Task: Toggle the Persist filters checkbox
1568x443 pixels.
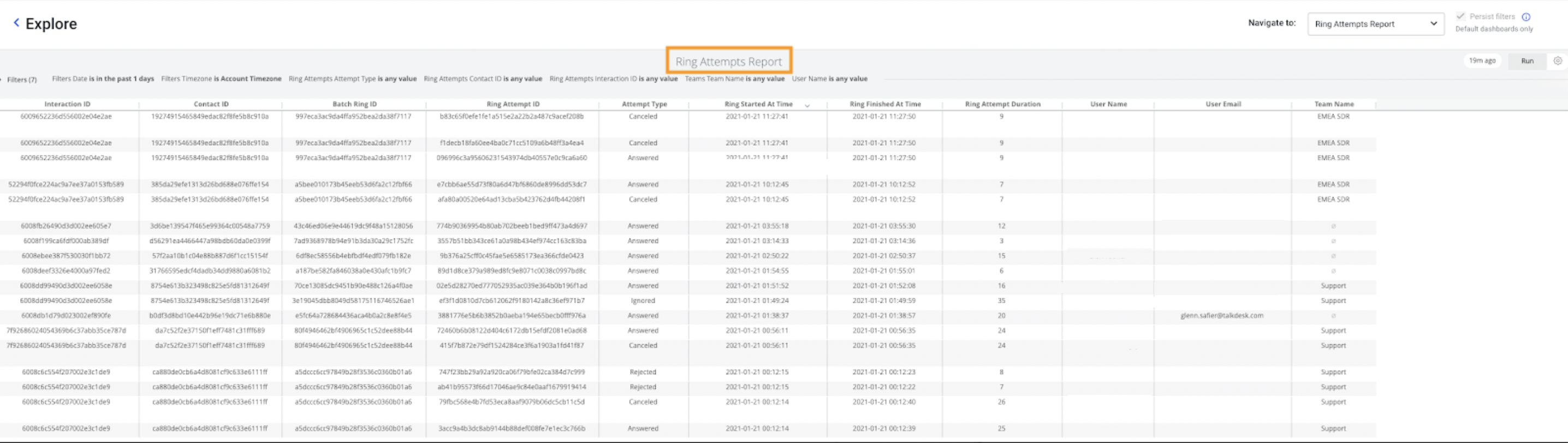Action: [x=1461, y=16]
